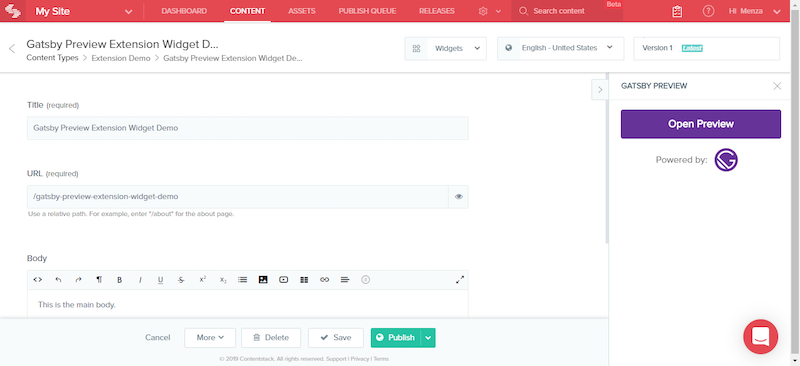Open Content Types breadcrumb link
The image size is (800, 366).
tap(53, 58)
